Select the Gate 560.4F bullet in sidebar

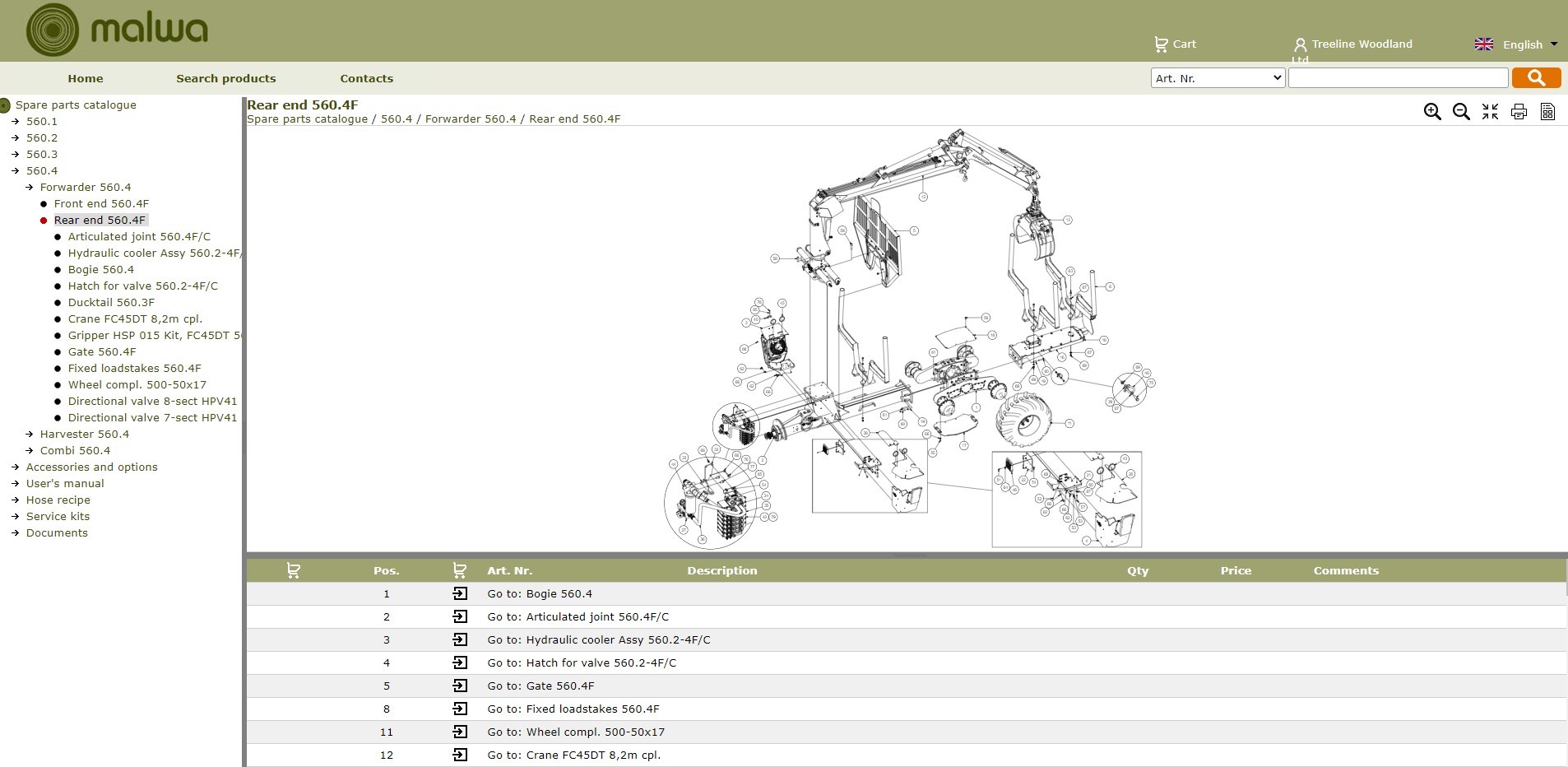[x=102, y=351]
